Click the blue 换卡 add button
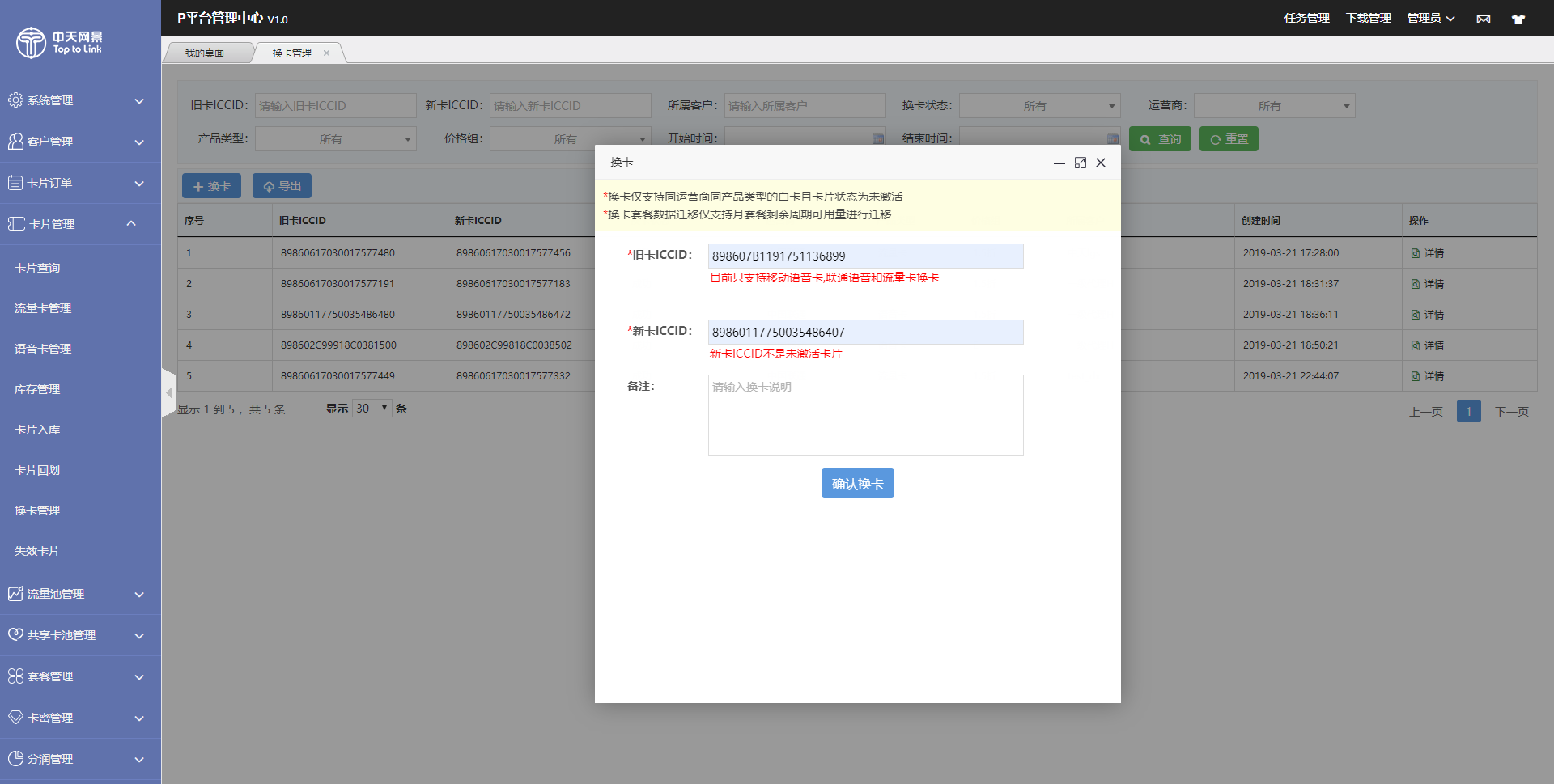The image size is (1554, 784). 211,186
